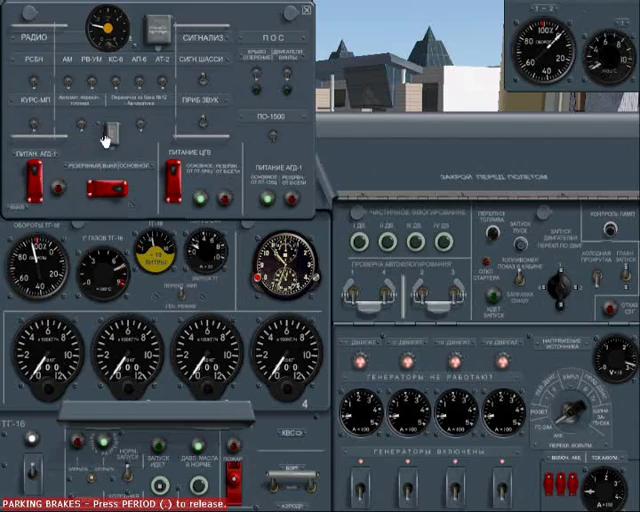Lift the red ПИТАНИЕ ЦГВ switch guard

(174, 182)
